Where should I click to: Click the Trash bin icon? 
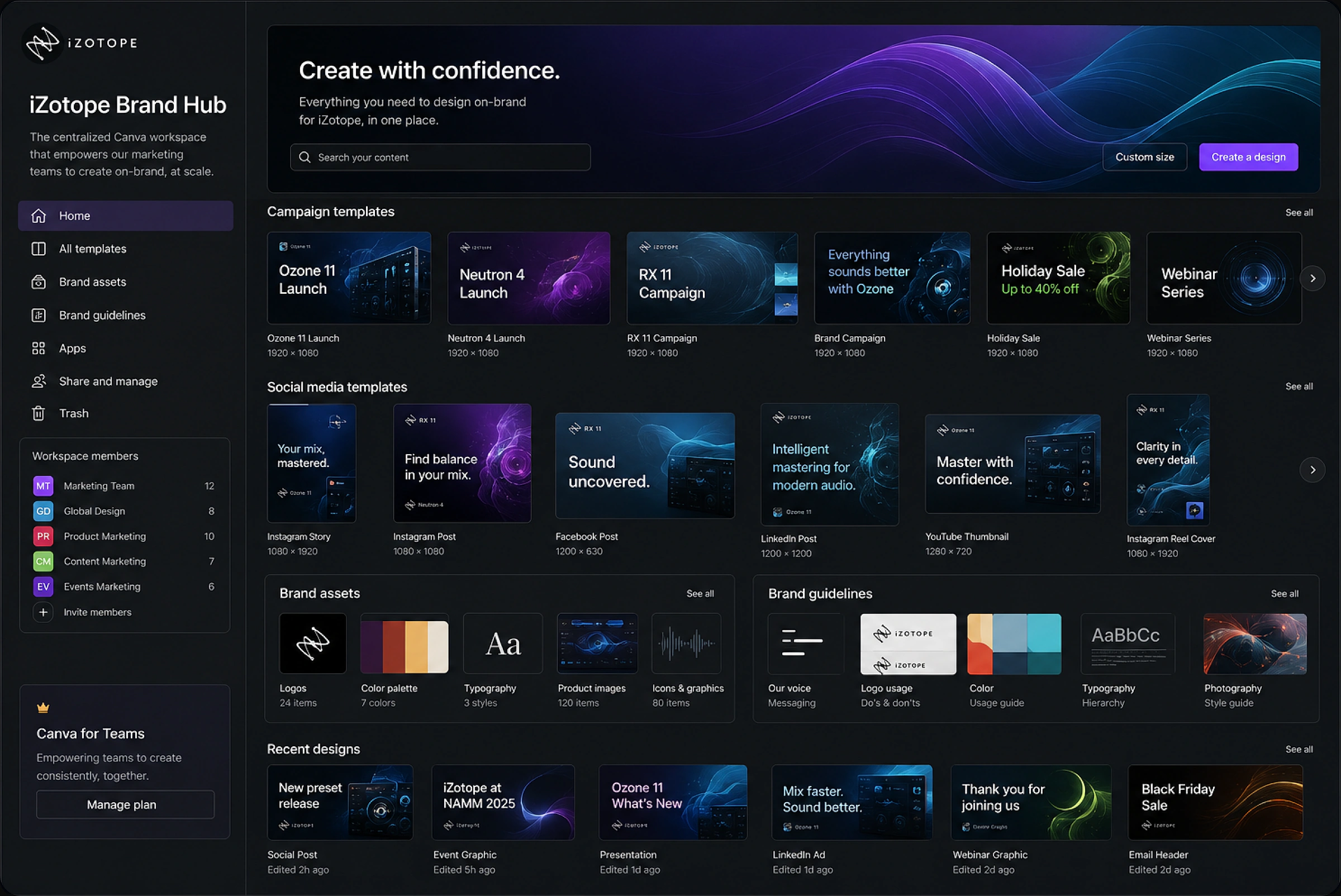pos(39,413)
